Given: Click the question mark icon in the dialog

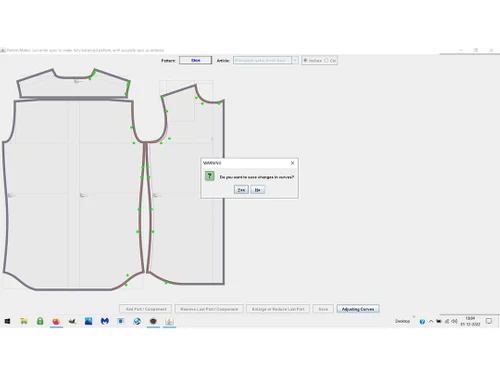Looking at the screenshot, I should pyautogui.click(x=209, y=176).
